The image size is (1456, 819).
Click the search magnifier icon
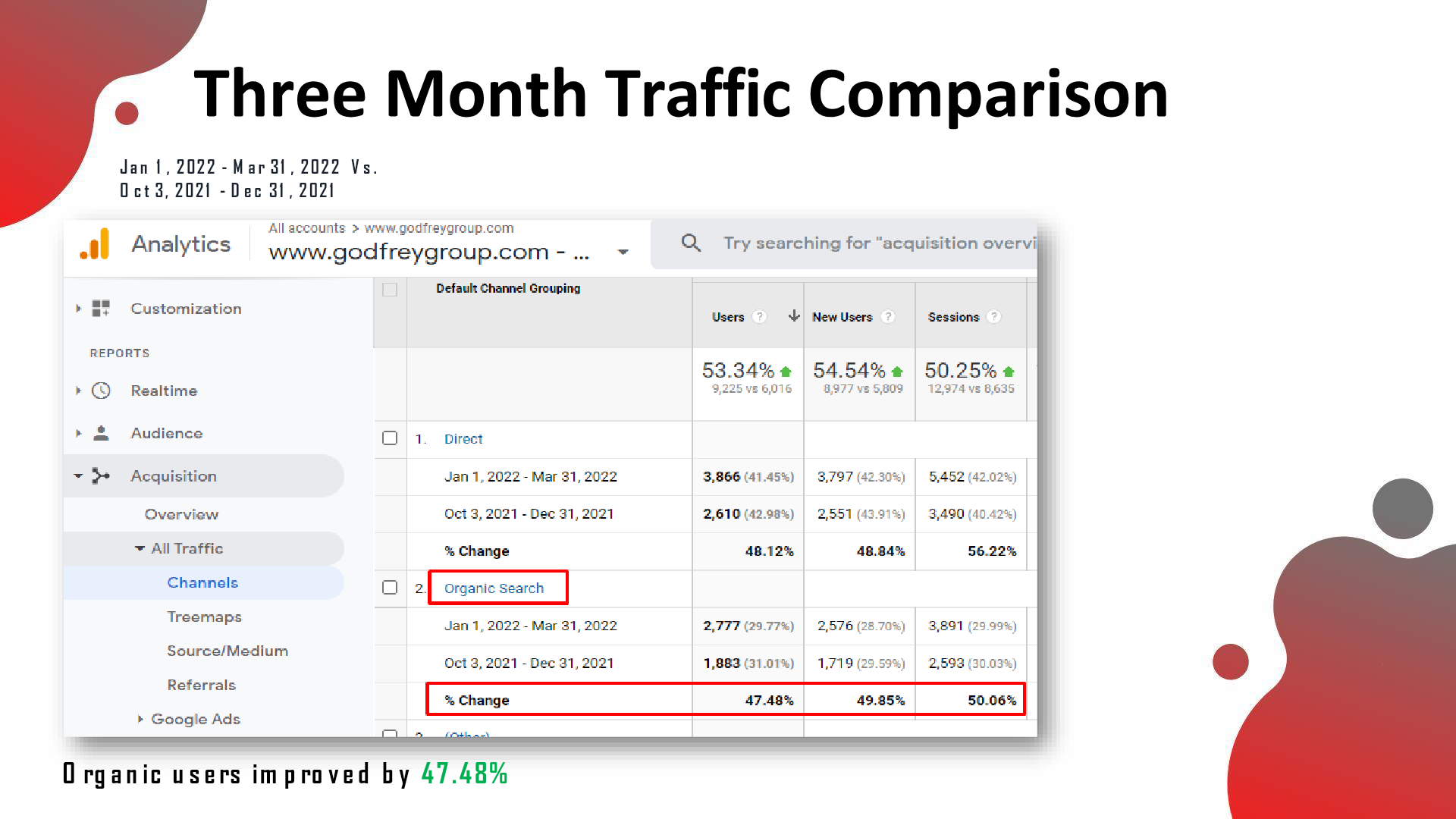[x=691, y=243]
